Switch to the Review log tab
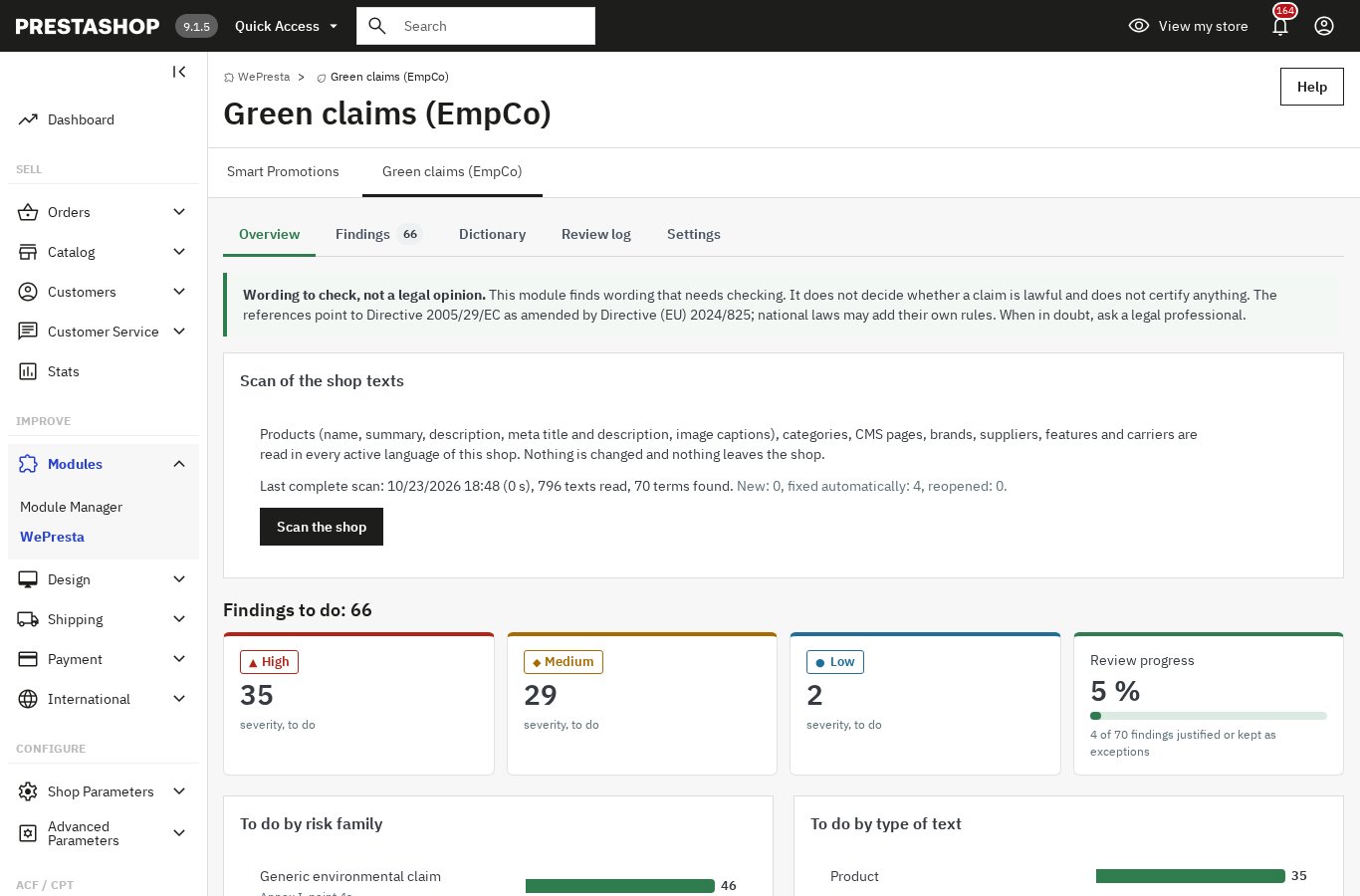Image resolution: width=1360 pixels, height=896 pixels. tap(596, 234)
